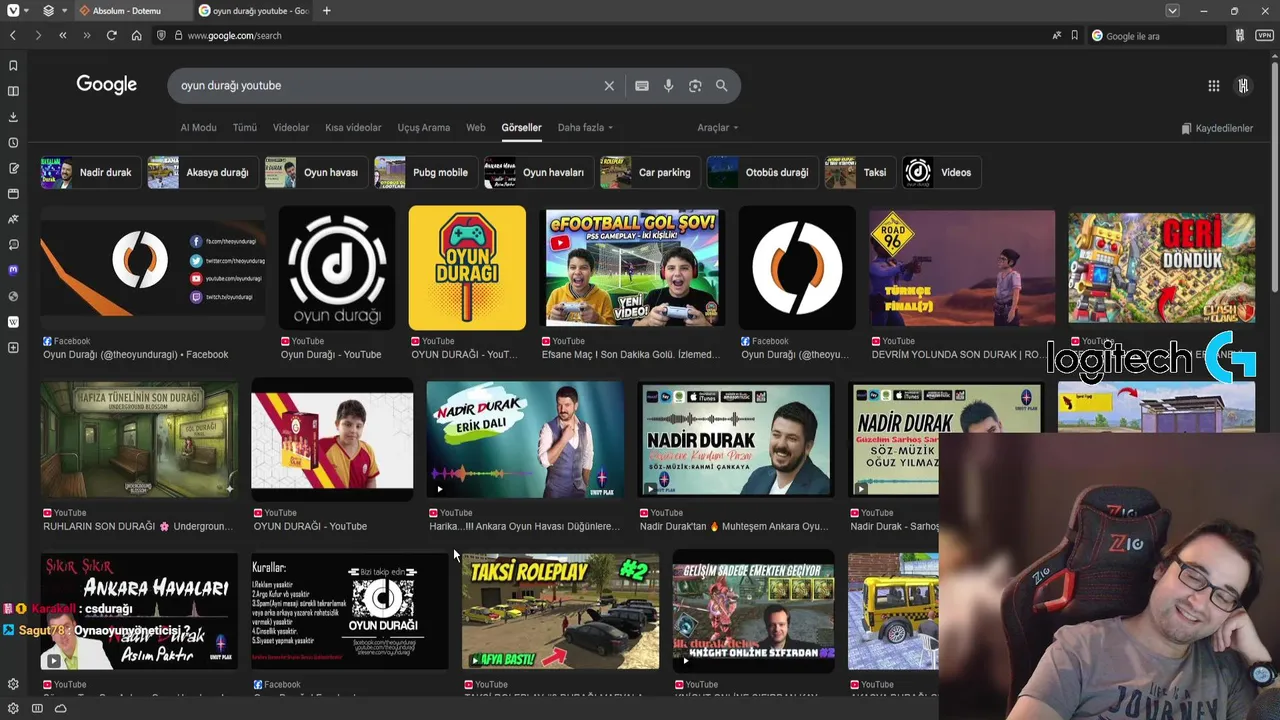
Task: Open the new tab plus button
Action: (326, 11)
